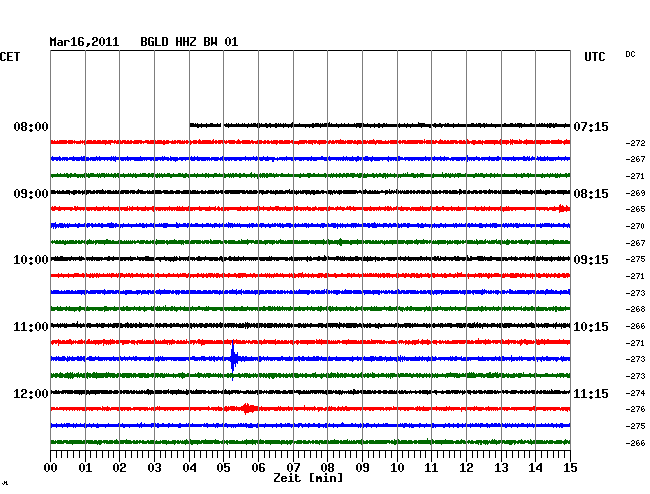Click the 00 tick on the time axis

click(51, 468)
